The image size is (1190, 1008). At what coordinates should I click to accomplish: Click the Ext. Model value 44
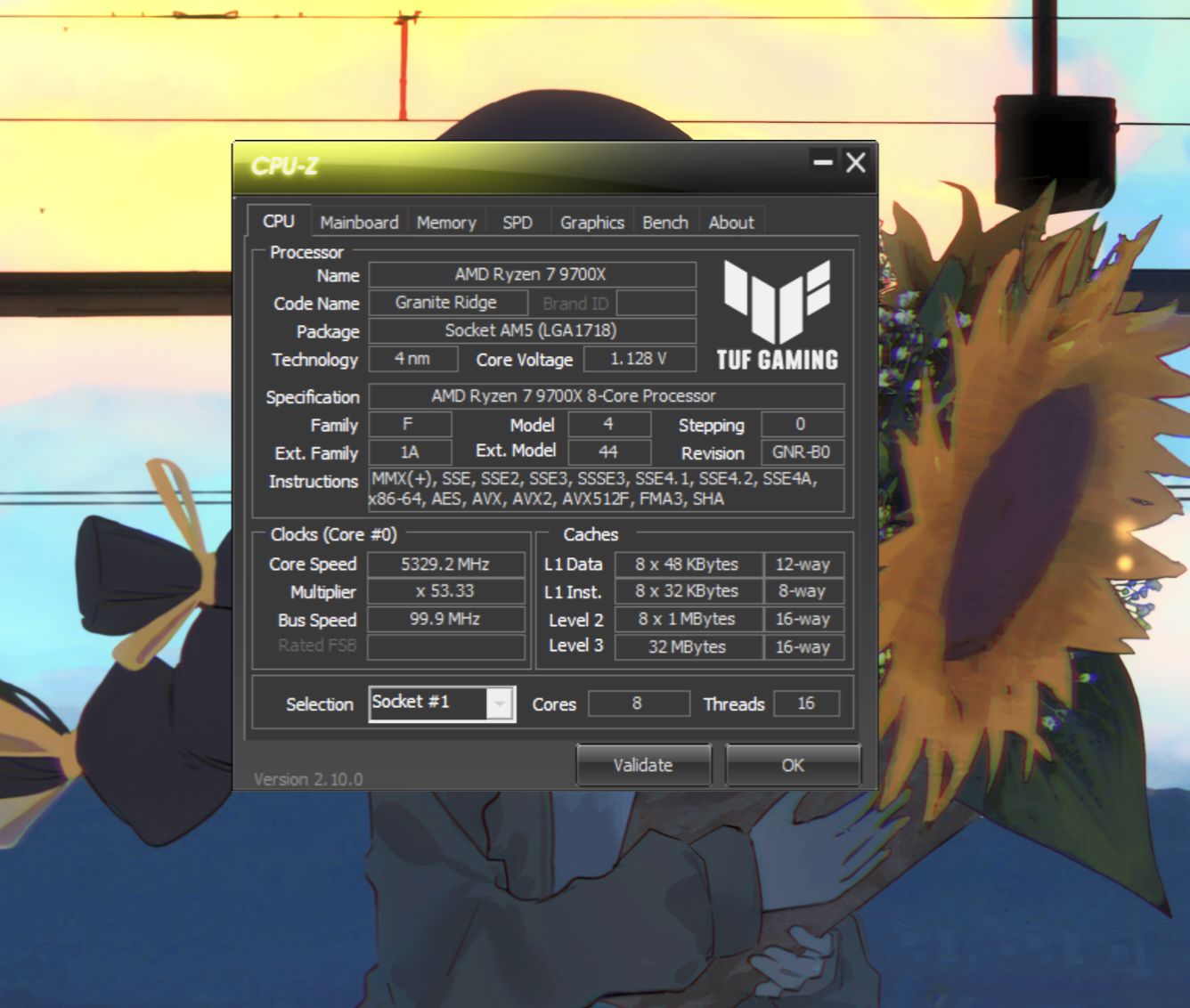click(x=609, y=452)
